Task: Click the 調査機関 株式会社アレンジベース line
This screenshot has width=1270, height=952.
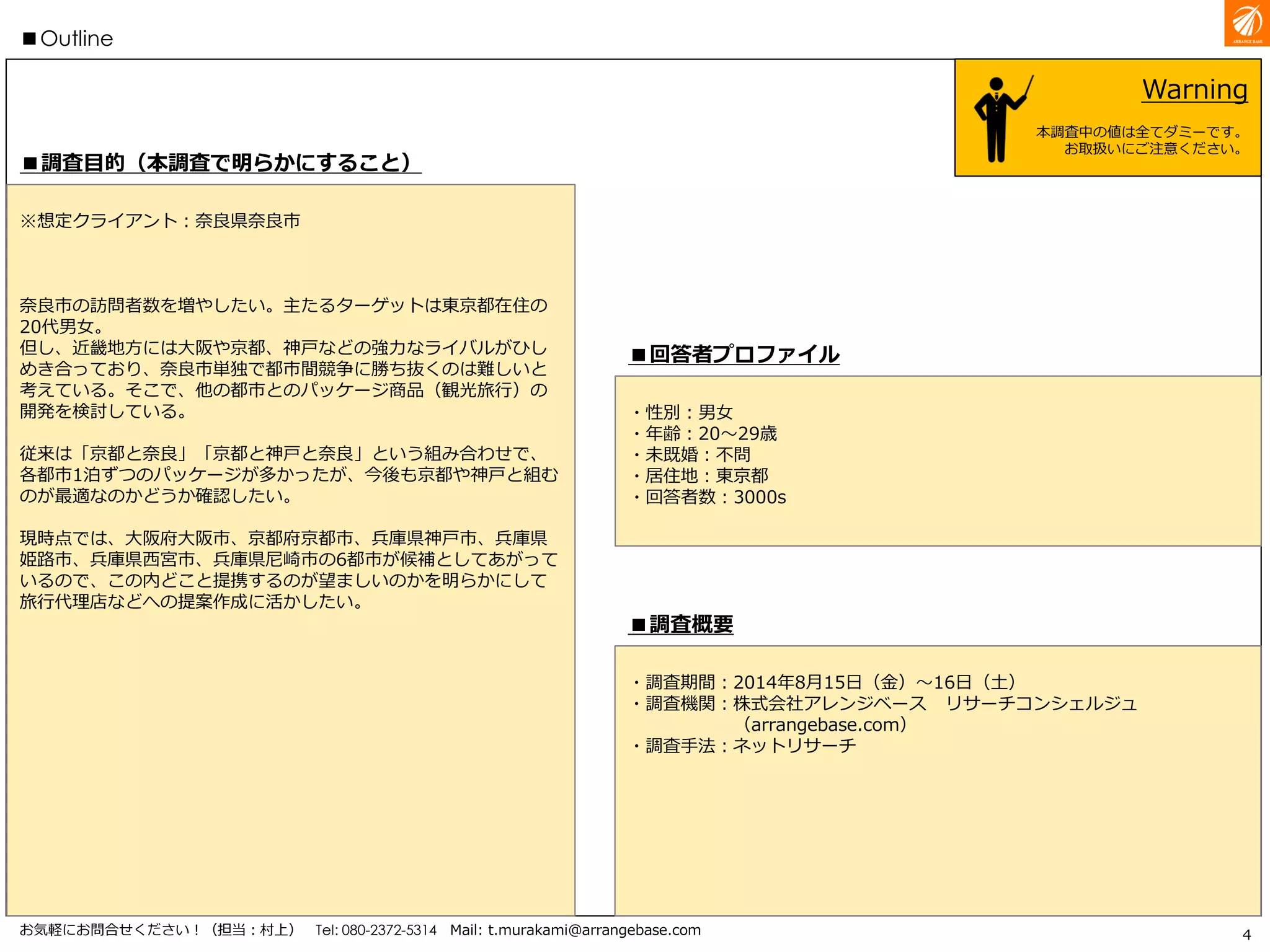Action: click(x=885, y=703)
